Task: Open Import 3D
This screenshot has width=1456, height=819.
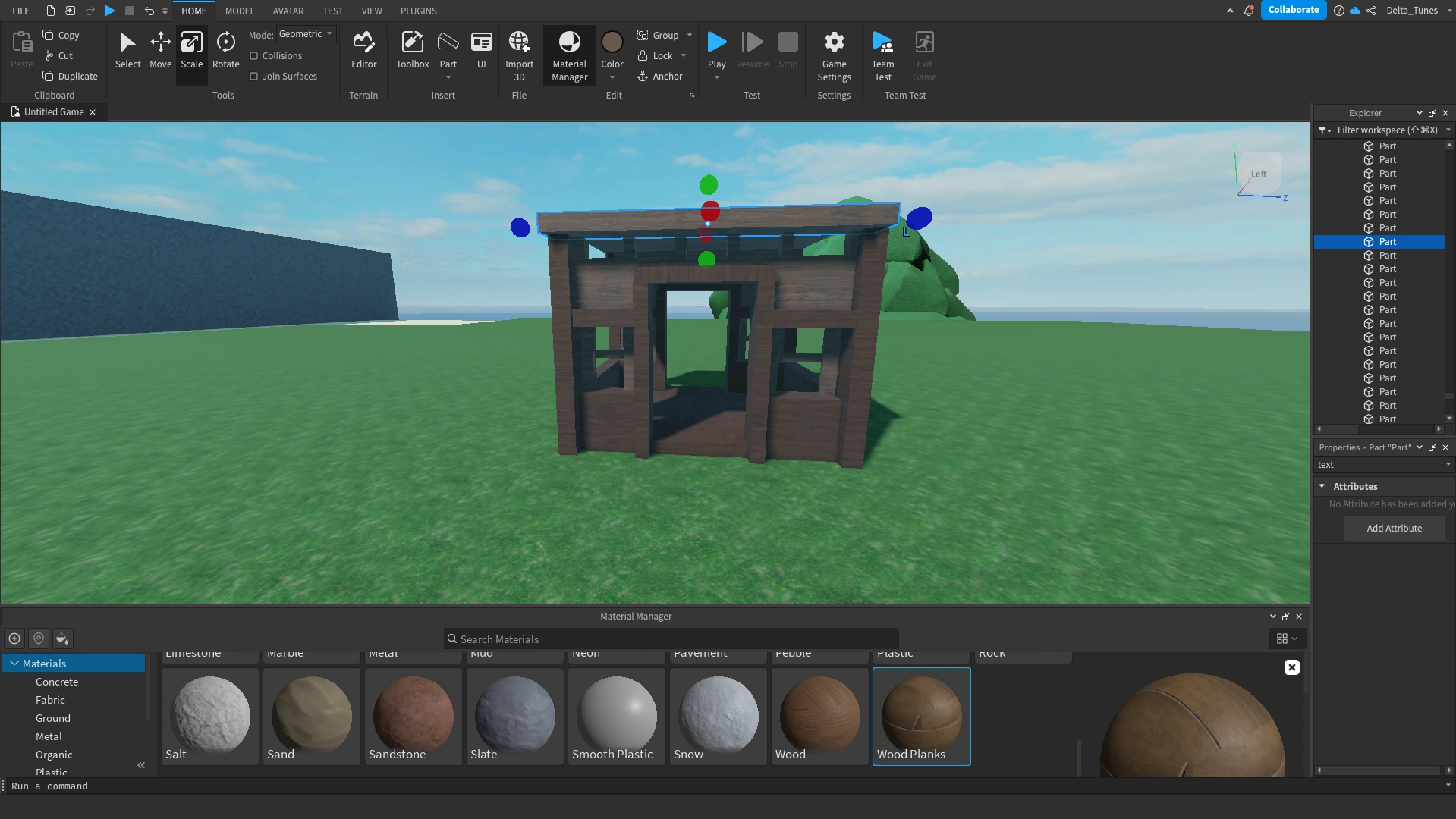Action: coord(519,49)
